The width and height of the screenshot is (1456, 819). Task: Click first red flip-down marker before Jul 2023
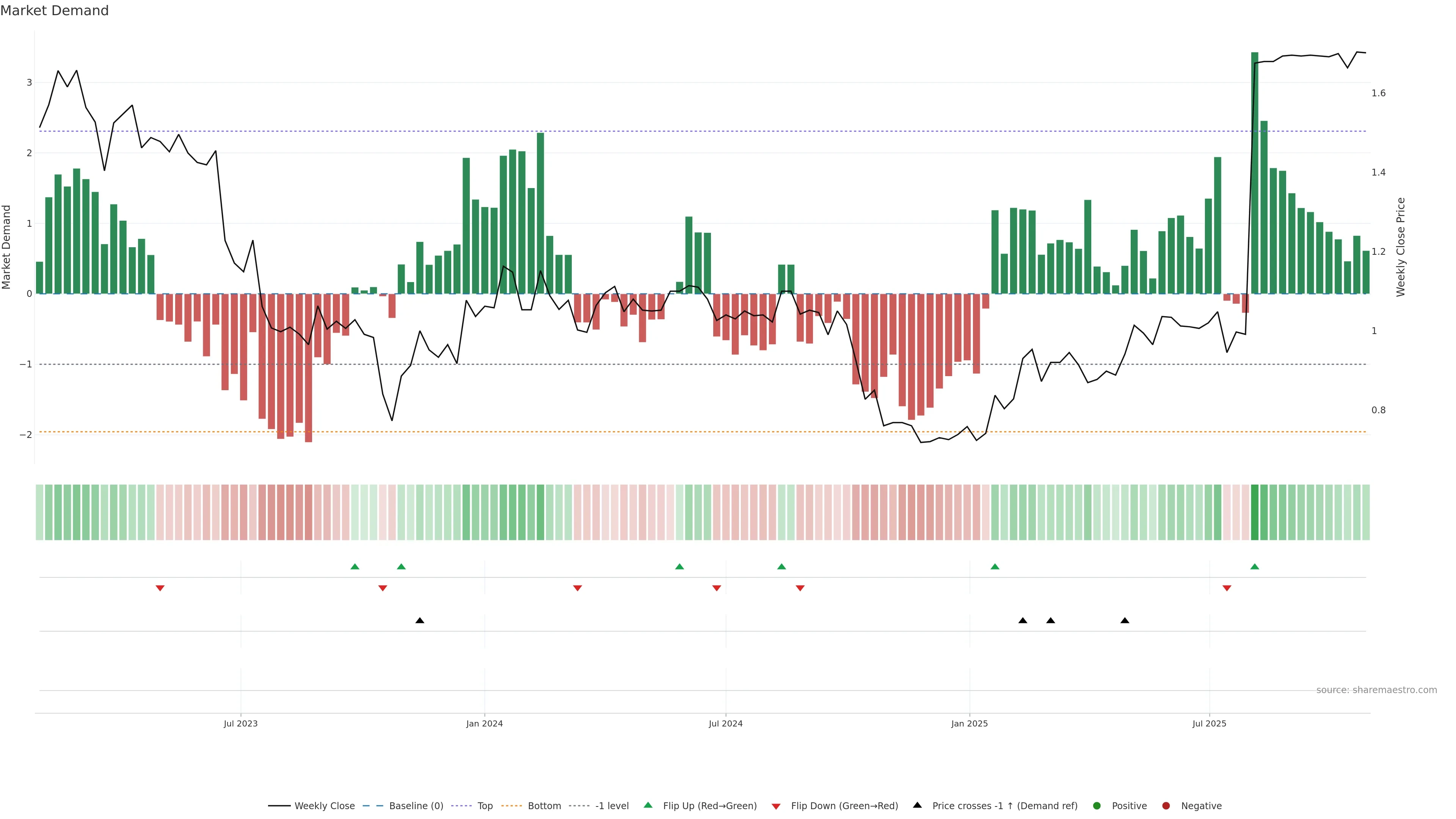[160, 588]
